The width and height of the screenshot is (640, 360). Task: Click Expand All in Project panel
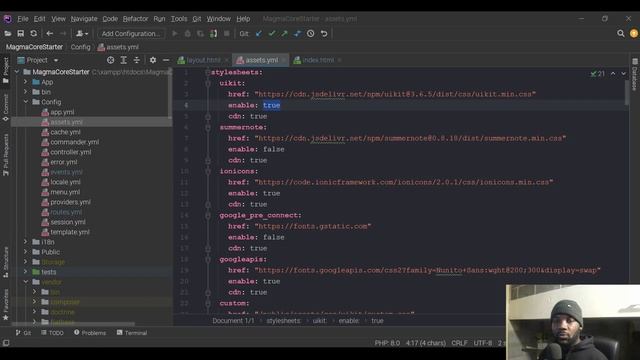123,60
